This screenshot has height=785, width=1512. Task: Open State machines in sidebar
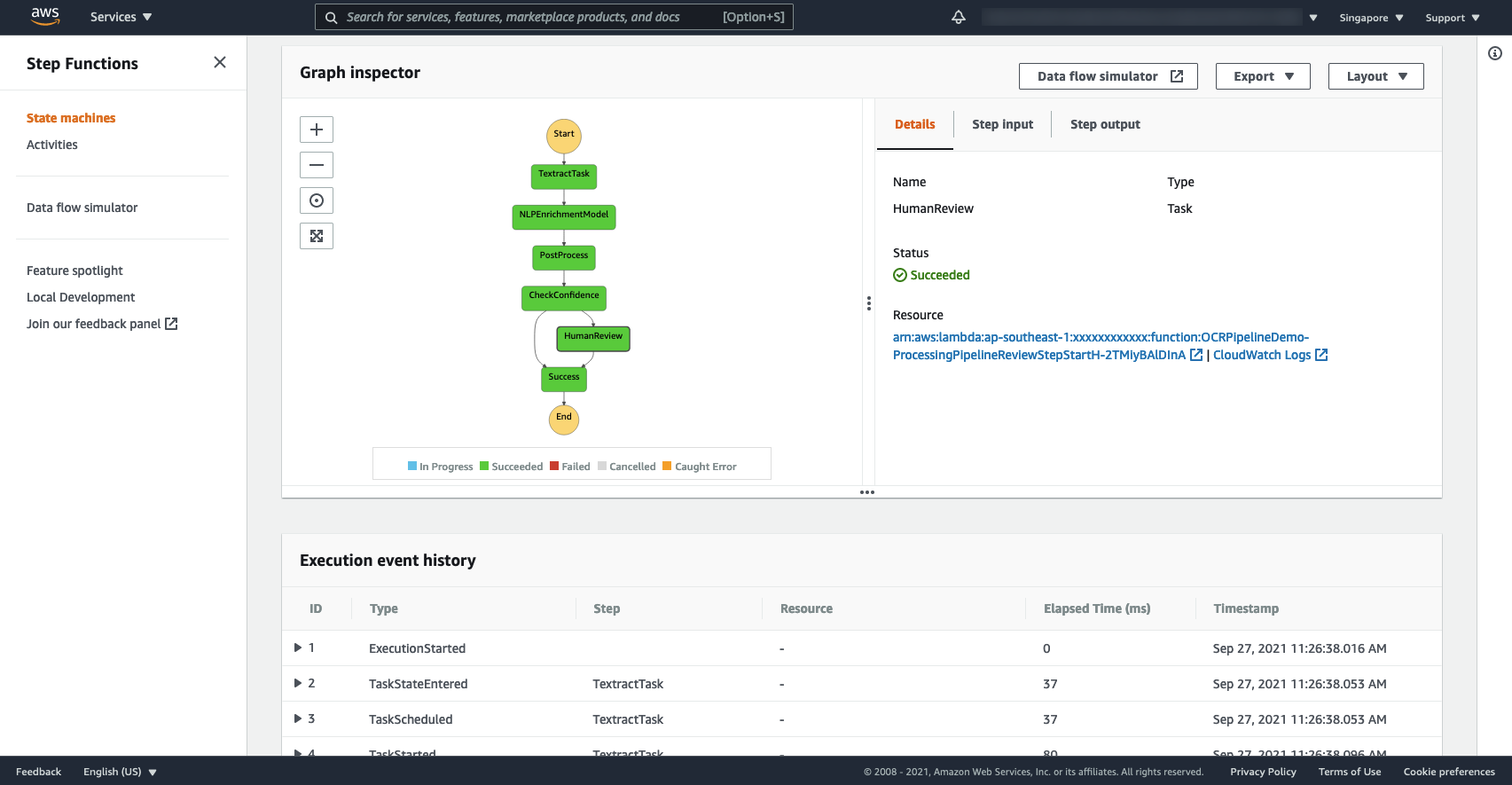tap(71, 118)
